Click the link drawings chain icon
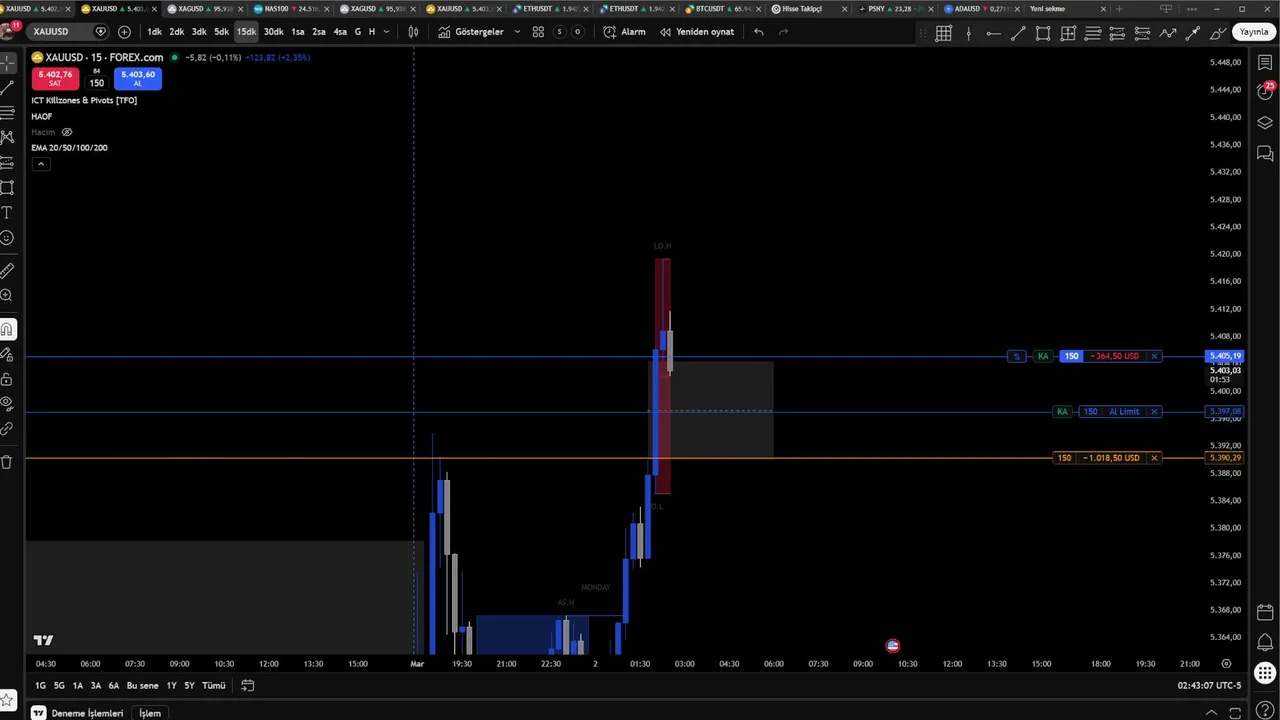Image resolution: width=1280 pixels, height=720 pixels. (x=7, y=429)
